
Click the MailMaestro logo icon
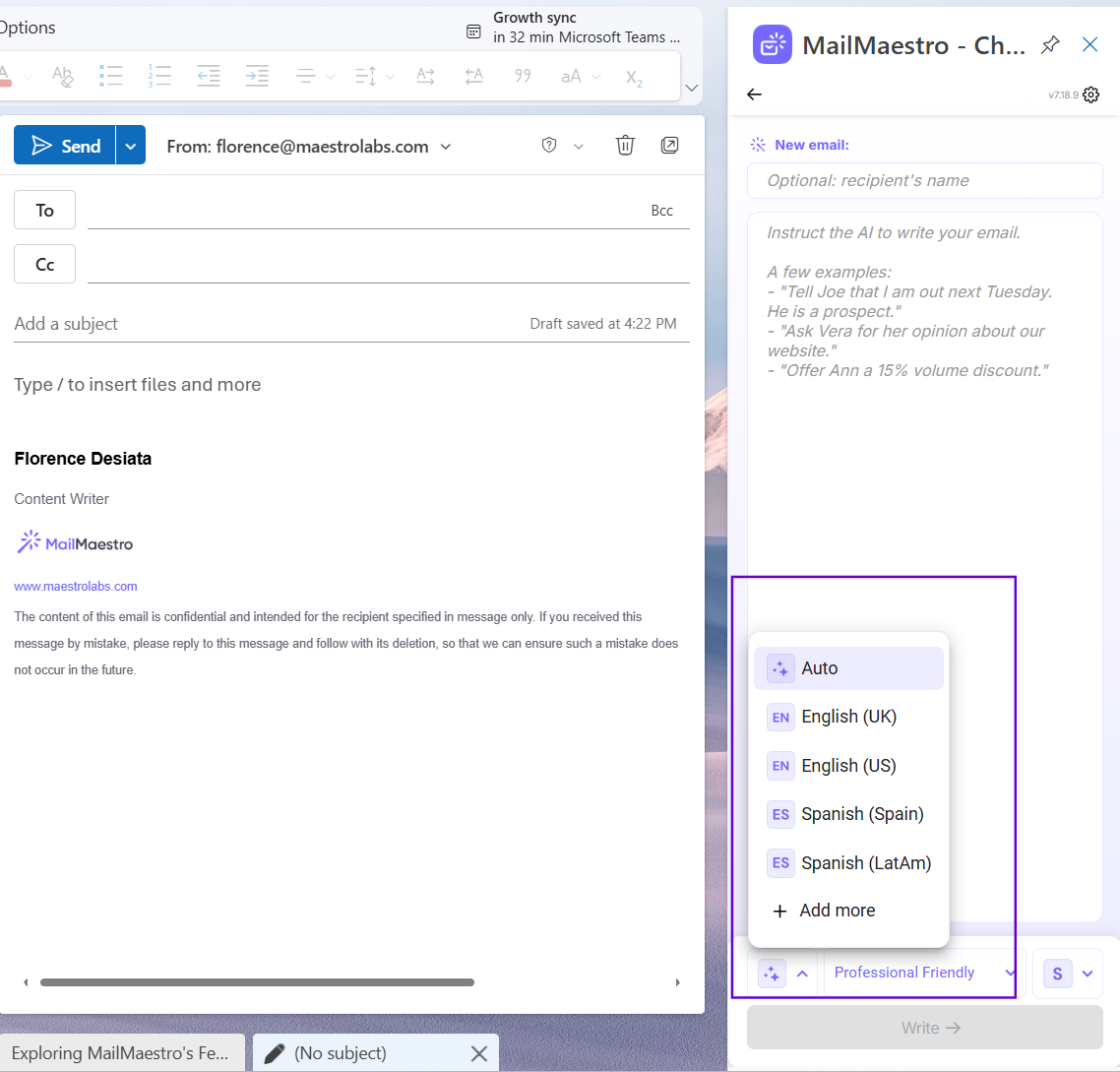pyautogui.click(x=773, y=44)
